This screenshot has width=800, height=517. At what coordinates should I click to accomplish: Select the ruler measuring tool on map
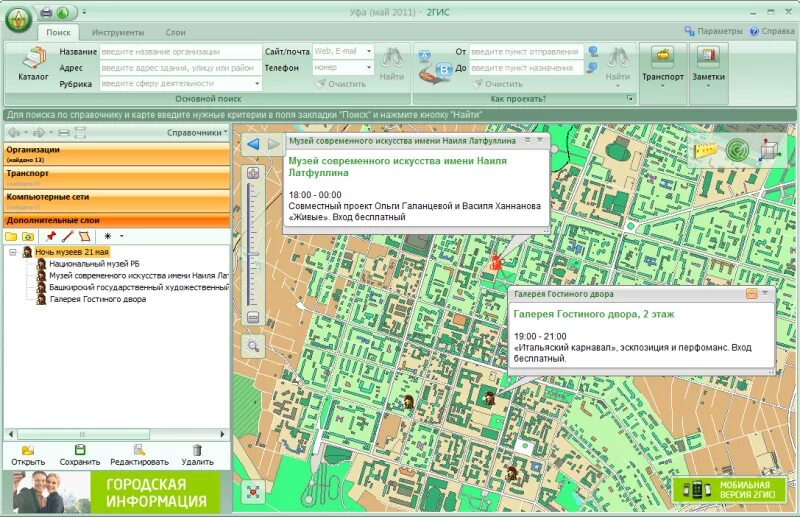[705, 150]
